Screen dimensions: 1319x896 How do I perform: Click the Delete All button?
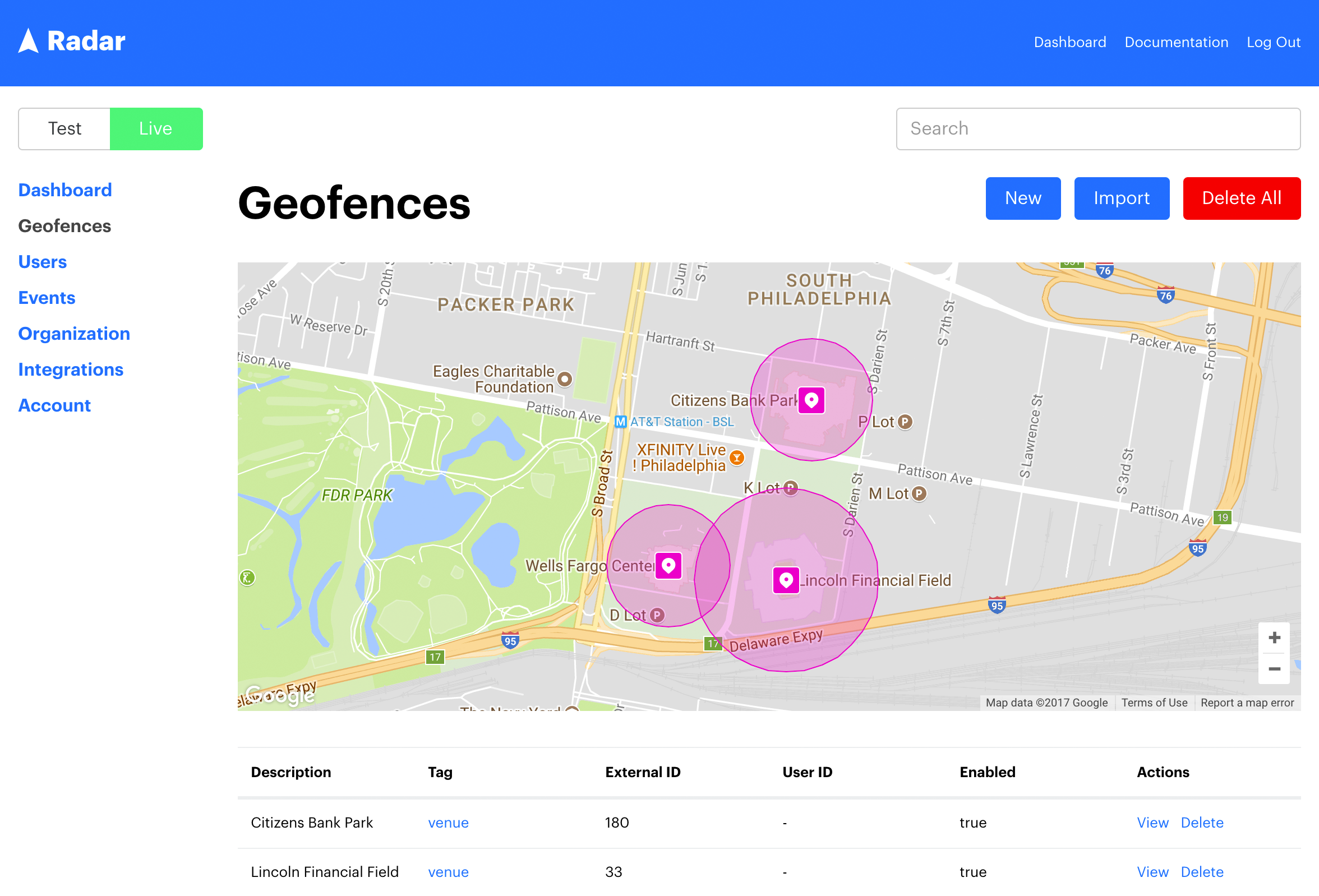click(x=1243, y=198)
